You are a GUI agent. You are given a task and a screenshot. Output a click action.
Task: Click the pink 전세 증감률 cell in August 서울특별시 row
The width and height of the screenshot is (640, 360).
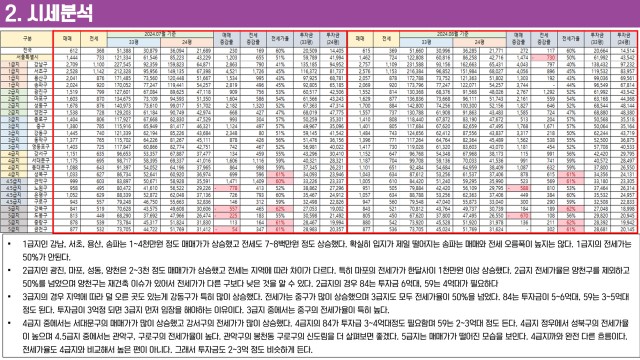[x=544, y=58]
